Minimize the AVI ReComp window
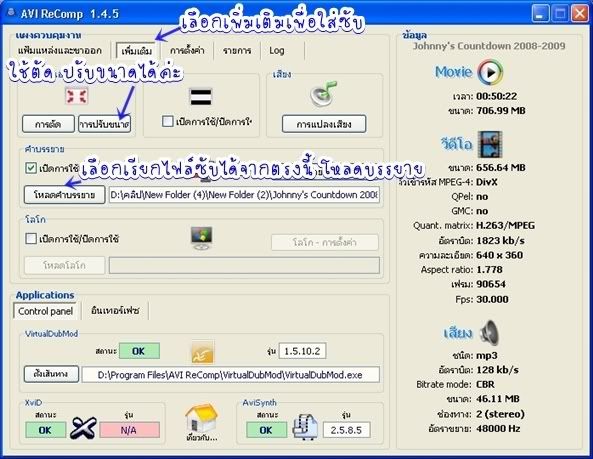The width and height of the screenshot is (593, 459). [540, 14]
